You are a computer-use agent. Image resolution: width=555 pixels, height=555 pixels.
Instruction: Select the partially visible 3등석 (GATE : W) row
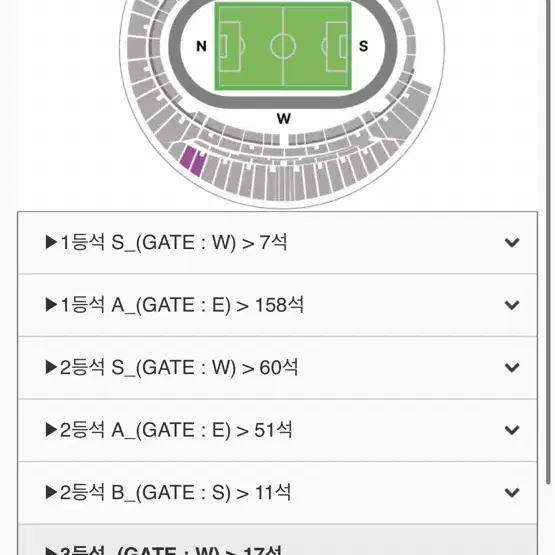click(x=278, y=540)
